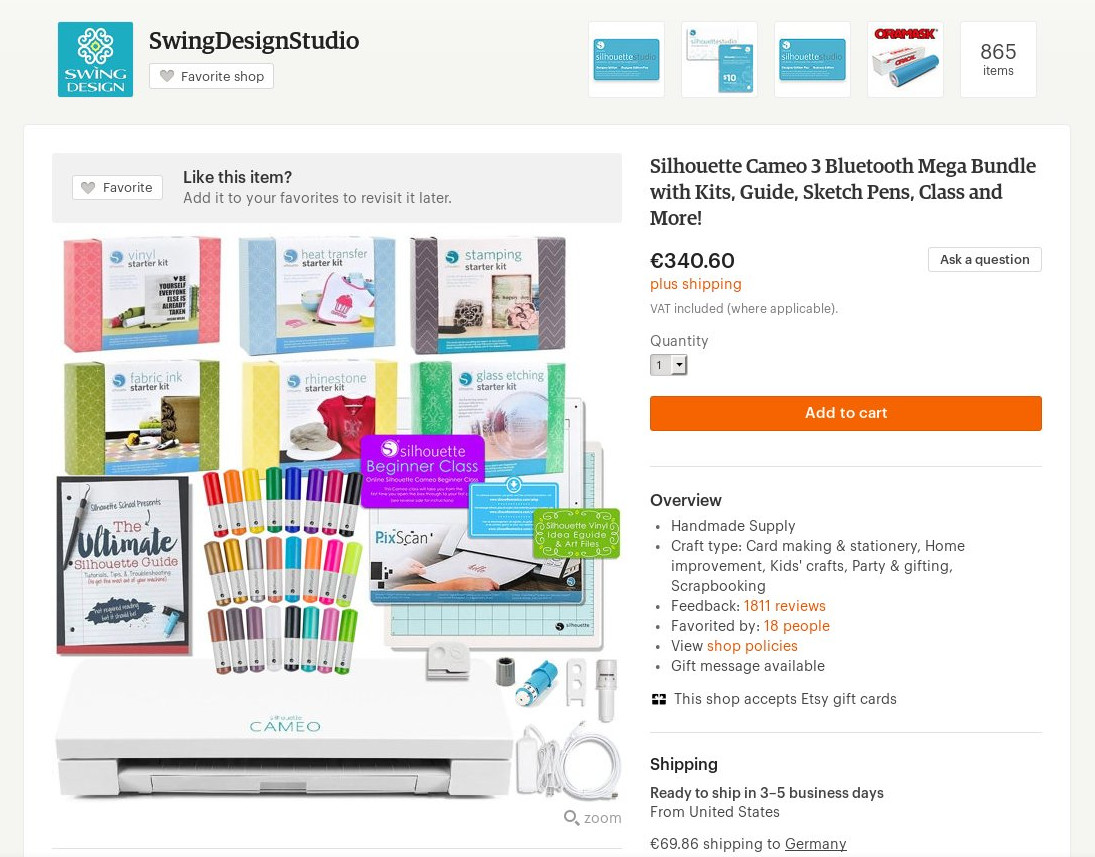Change shipping country via Germany link
Screen dimensions: 1095x857
coord(815,844)
